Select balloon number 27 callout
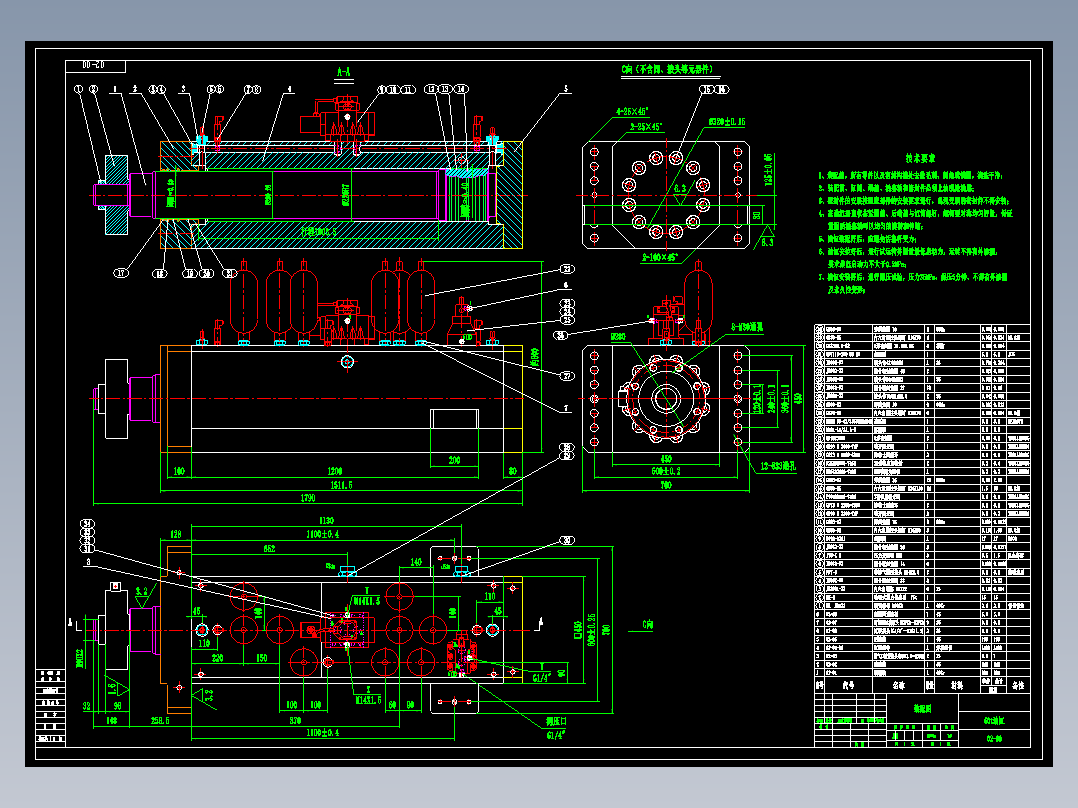The width and height of the screenshot is (1078, 808). coord(566,375)
